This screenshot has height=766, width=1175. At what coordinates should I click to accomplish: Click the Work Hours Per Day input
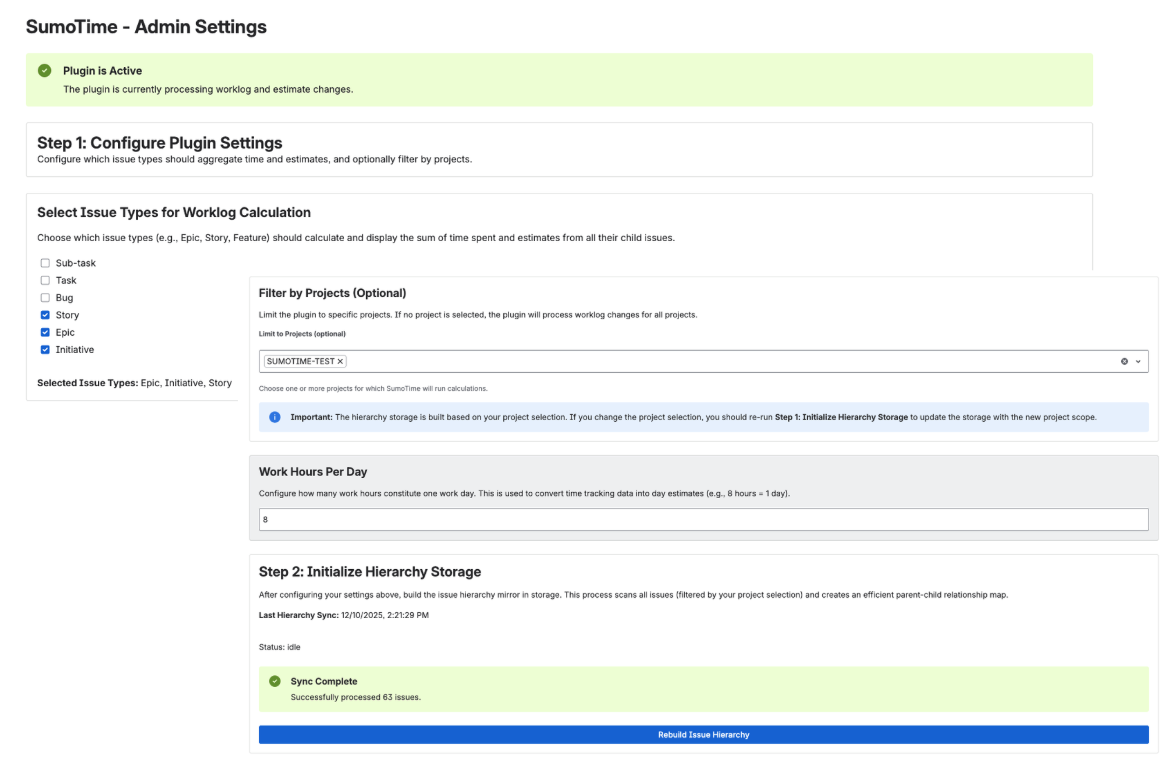tap(703, 520)
